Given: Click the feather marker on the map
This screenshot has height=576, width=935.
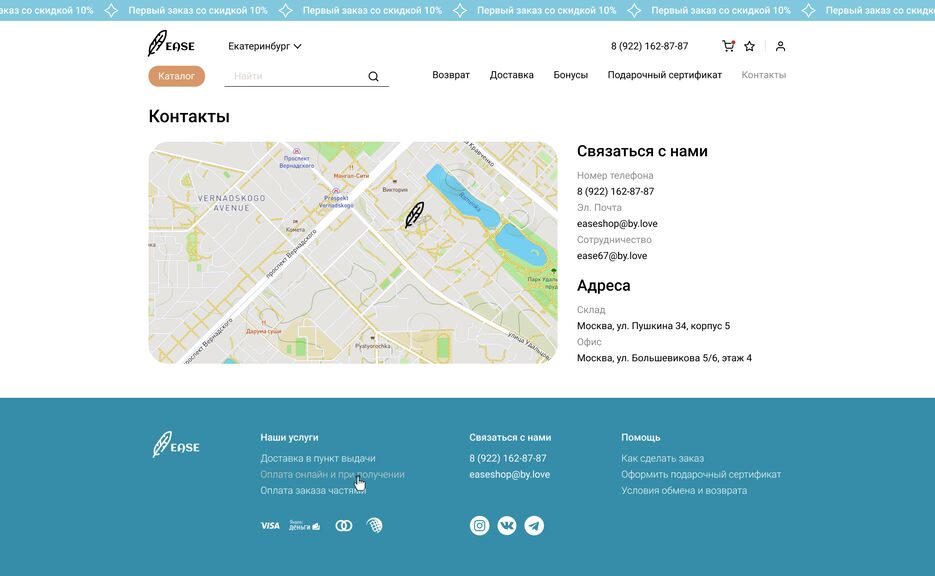Looking at the screenshot, I should 414,215.
